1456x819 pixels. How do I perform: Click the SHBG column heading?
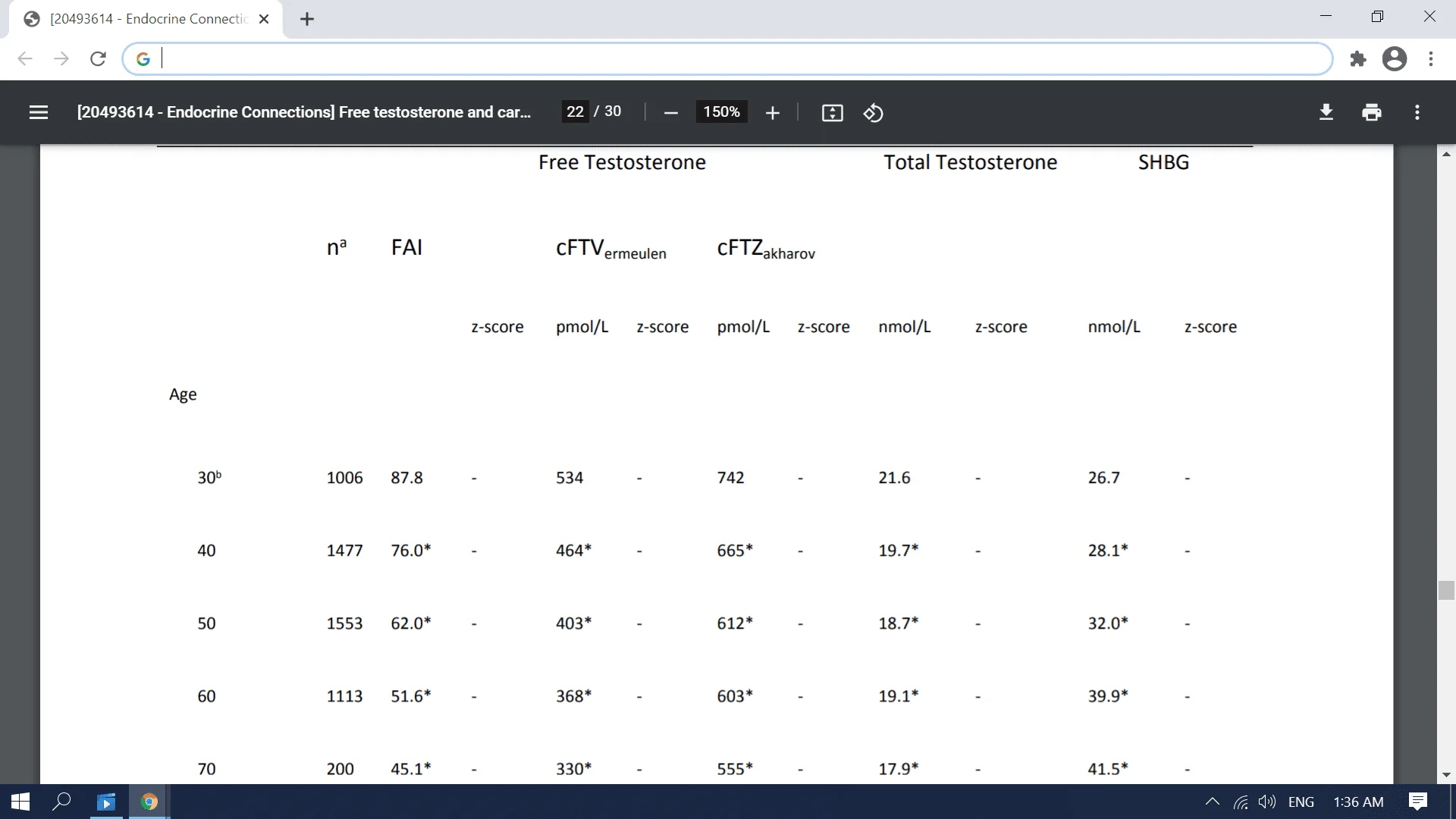click(x=1163, y=162)
